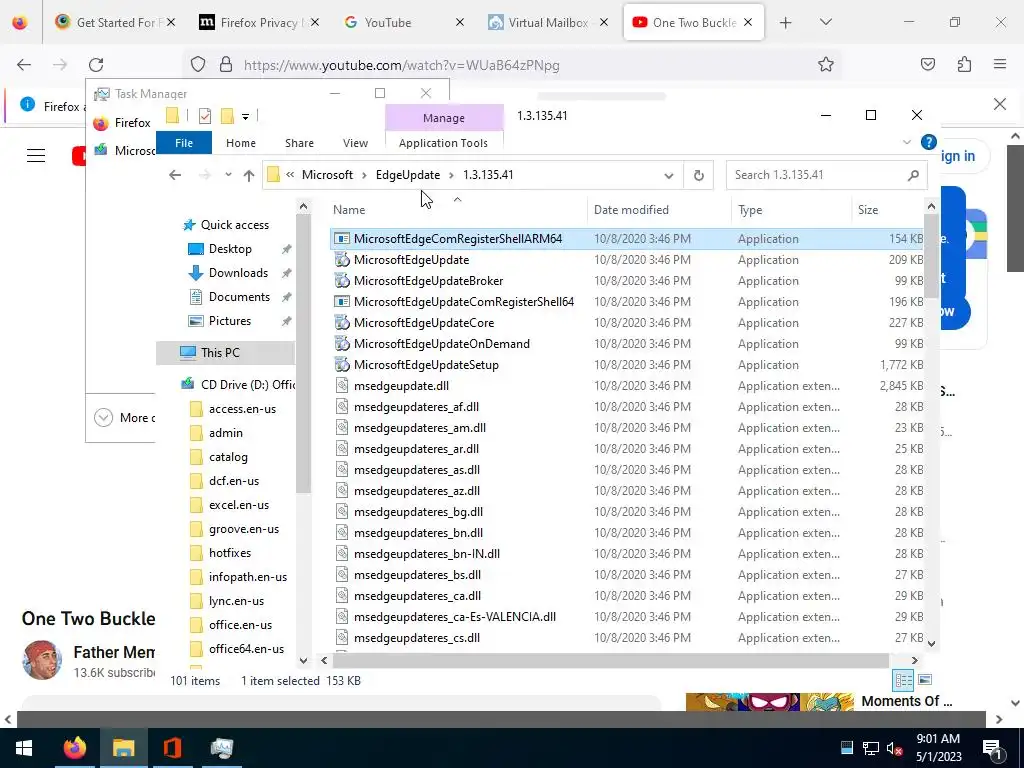
Task: Open YouTube guide hamburger menu
Action: (36, 155)
